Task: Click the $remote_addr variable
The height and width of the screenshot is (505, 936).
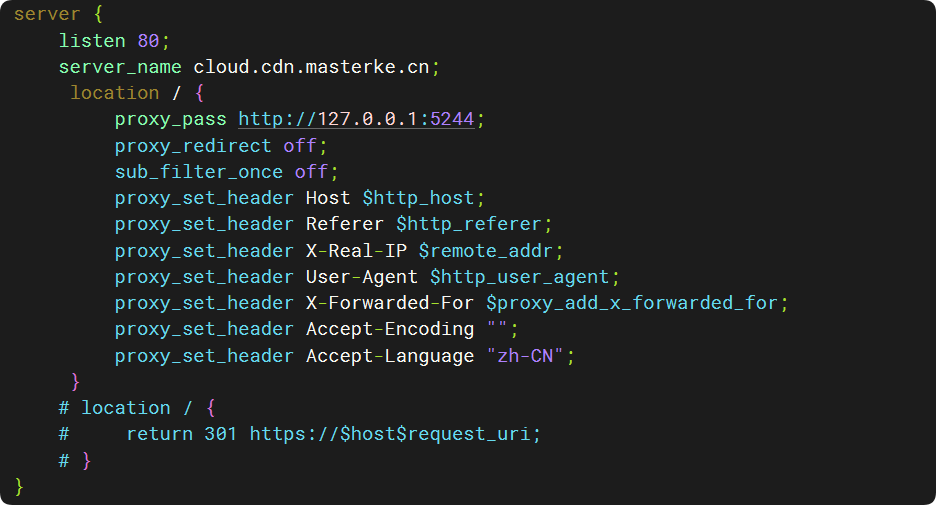Action: click(485, 251)
